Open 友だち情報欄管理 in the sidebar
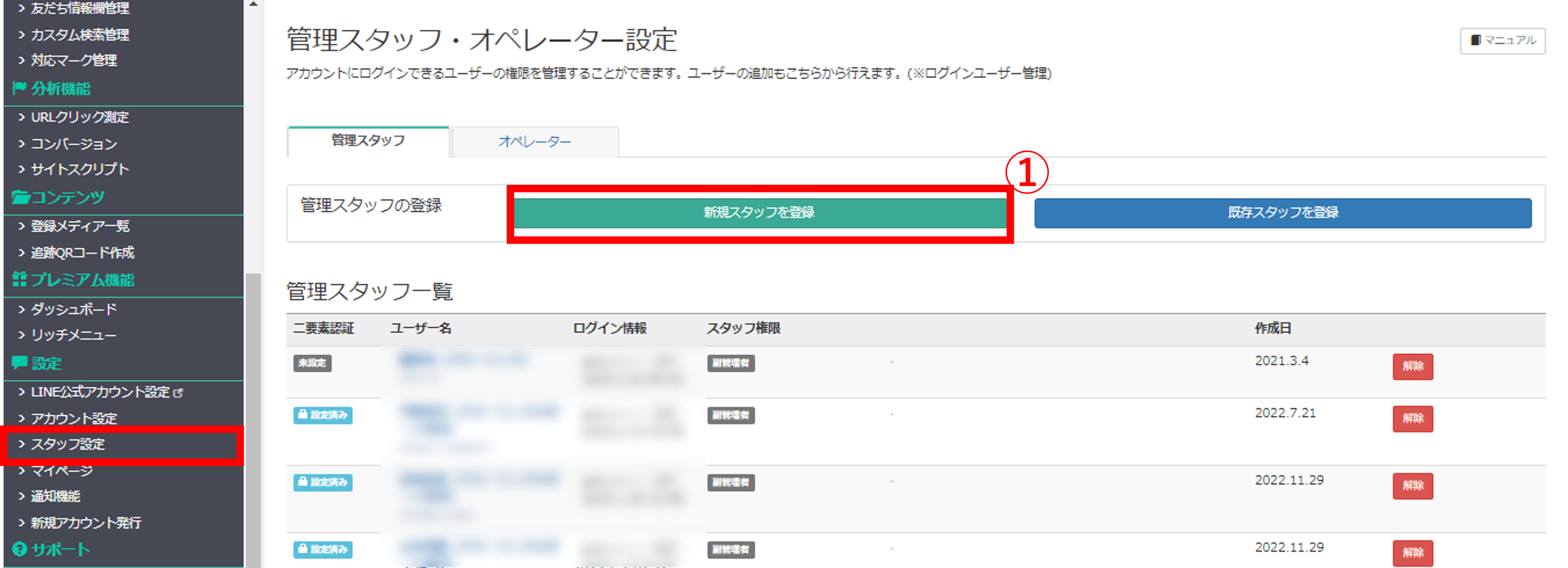This screenshot has width=1568, height=568. click(80, 9)
